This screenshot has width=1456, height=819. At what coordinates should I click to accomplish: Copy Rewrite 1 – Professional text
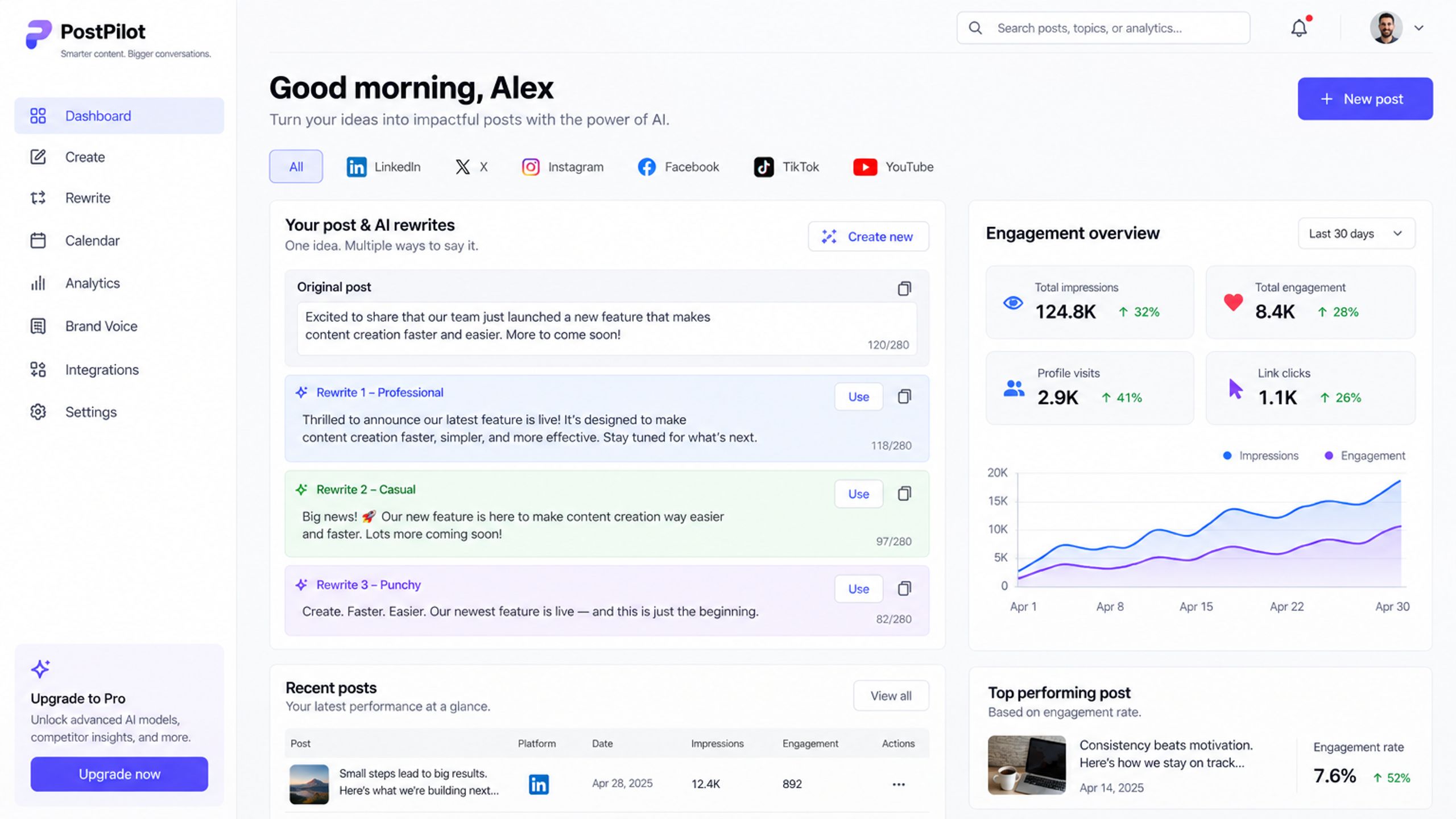tap(904, 396)
